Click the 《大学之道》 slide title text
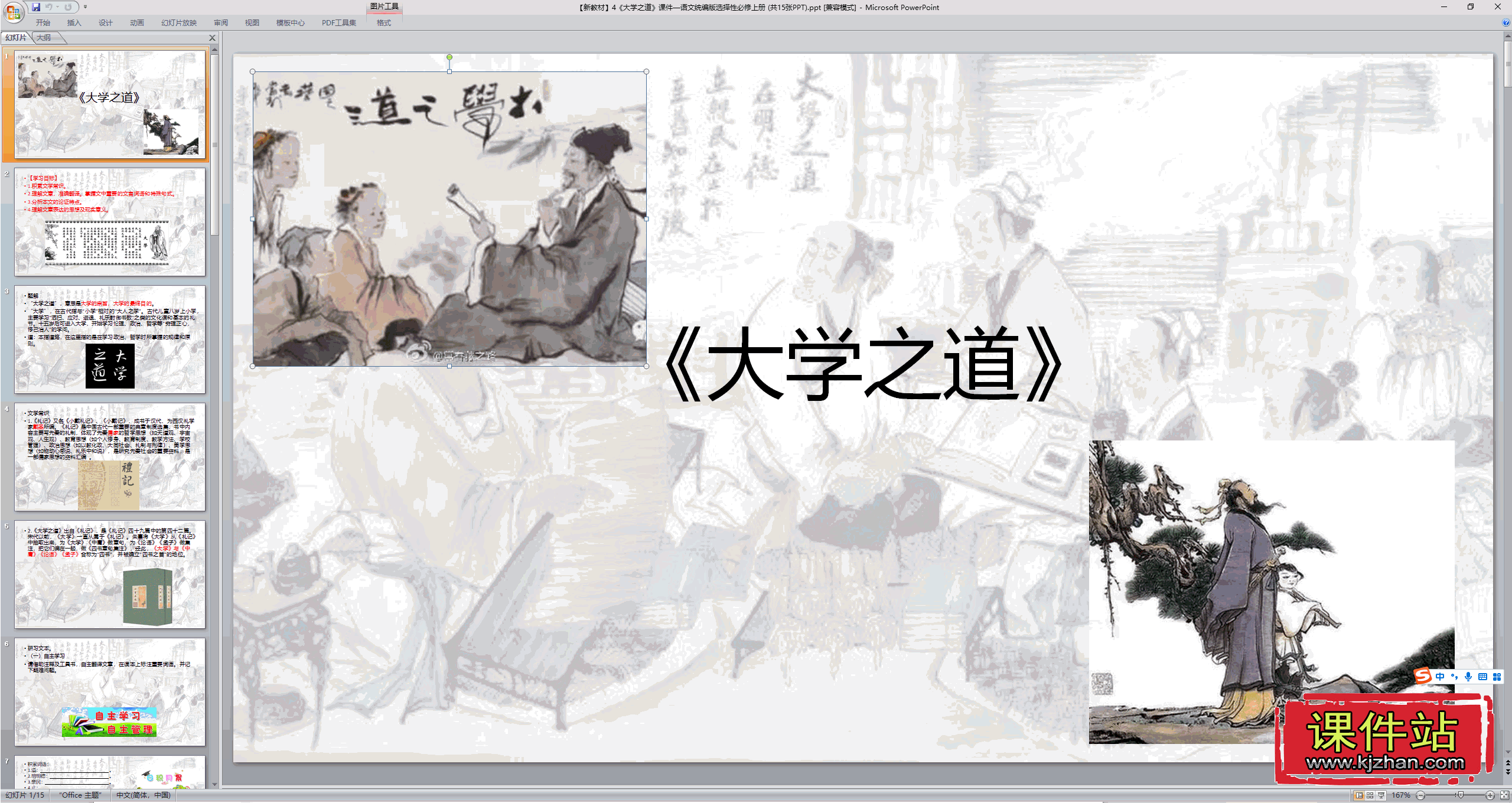Image resolution: width=1512 pixels, height=803 pixels. click(863, 364)
